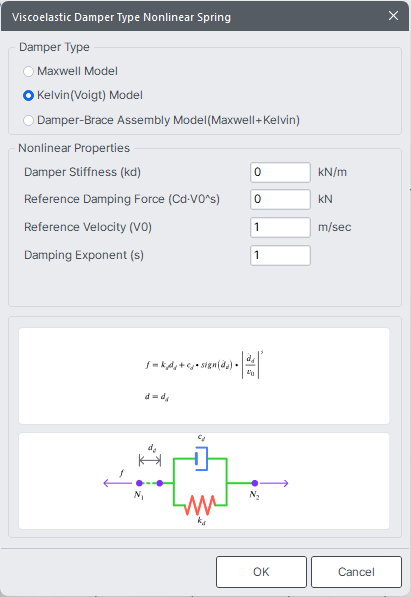The width and height of the screenshot is (411, 597).
Task: Click the Kelvin force equation image
Action: (x=204, y=376)
